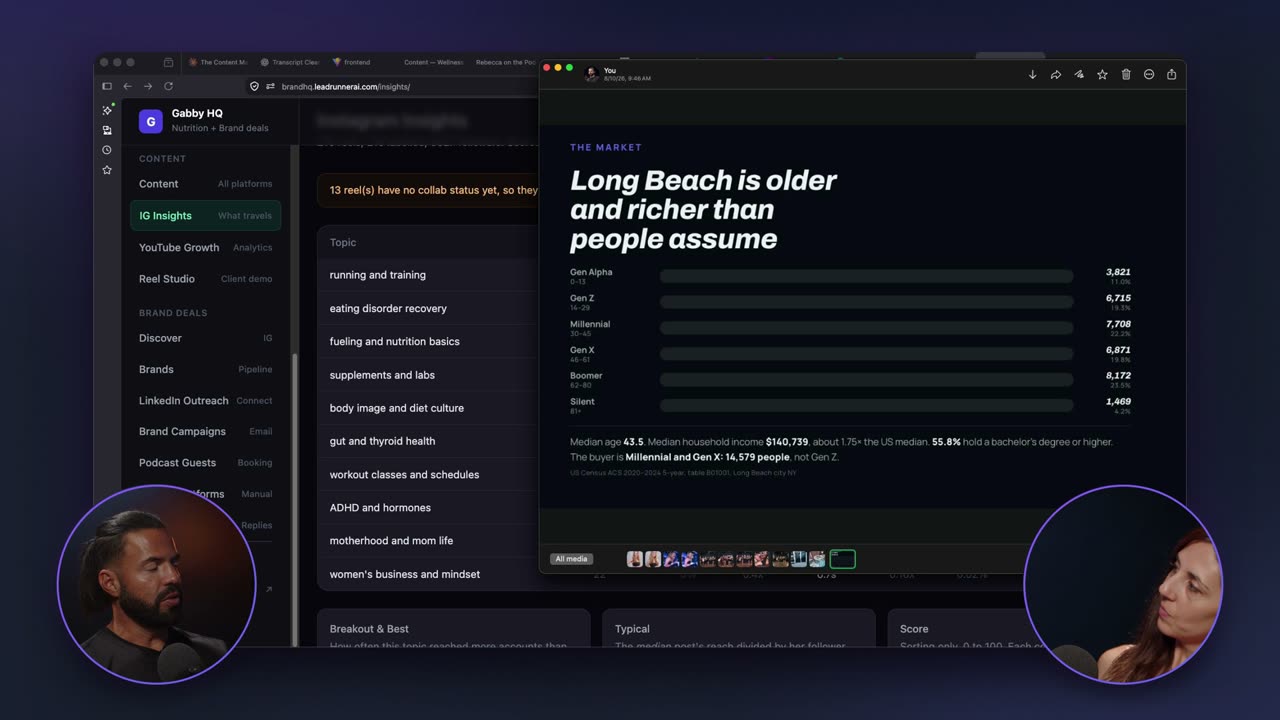Select the first thumbnail in media strip

coord(635,559)
